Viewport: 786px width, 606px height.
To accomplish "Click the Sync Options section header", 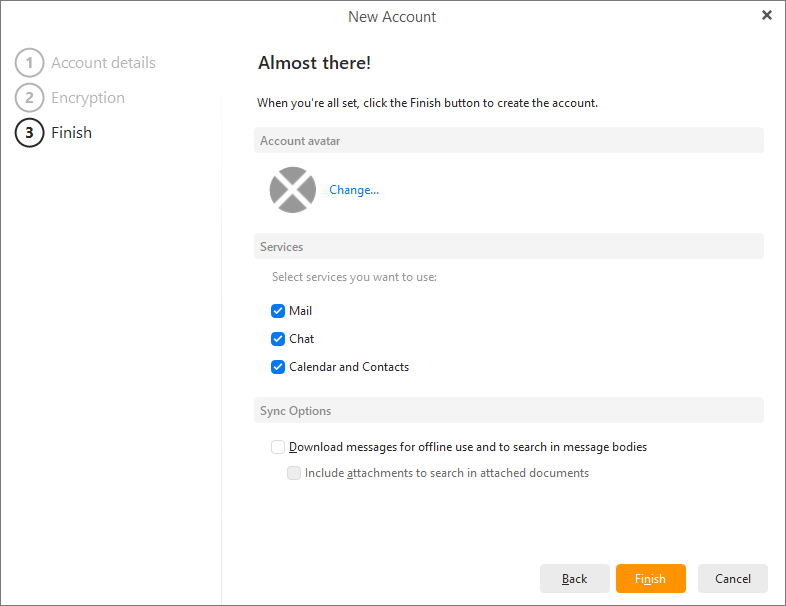I will pyautogui.click(x=508, y=411).
